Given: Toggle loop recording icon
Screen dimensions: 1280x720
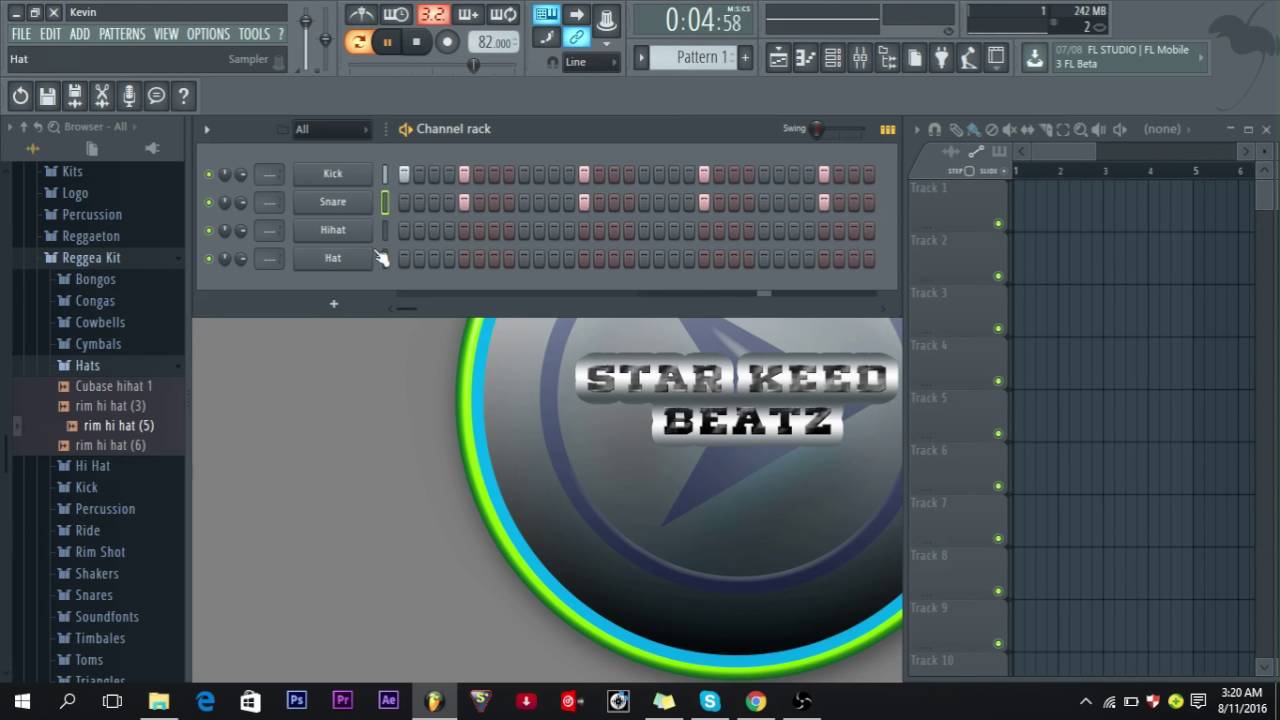Looking at the screenshot, I should (x=504, y=15).
